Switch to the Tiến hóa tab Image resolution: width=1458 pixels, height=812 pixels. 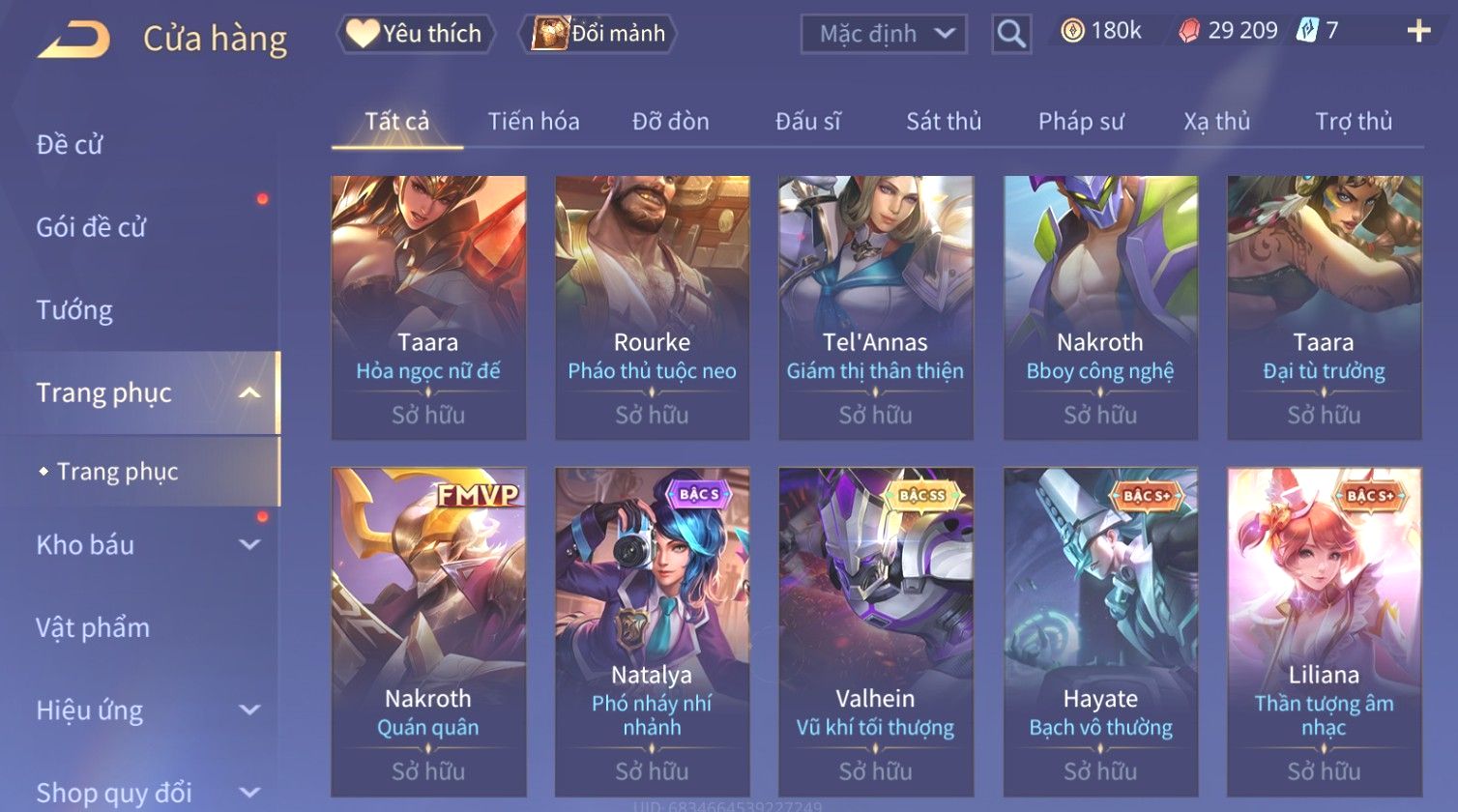(x=534, y=122)
